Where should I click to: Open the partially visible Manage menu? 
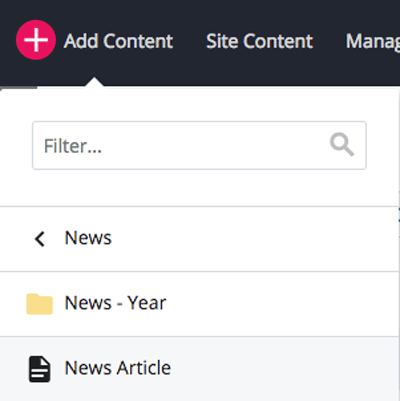[x=373, y=42]
